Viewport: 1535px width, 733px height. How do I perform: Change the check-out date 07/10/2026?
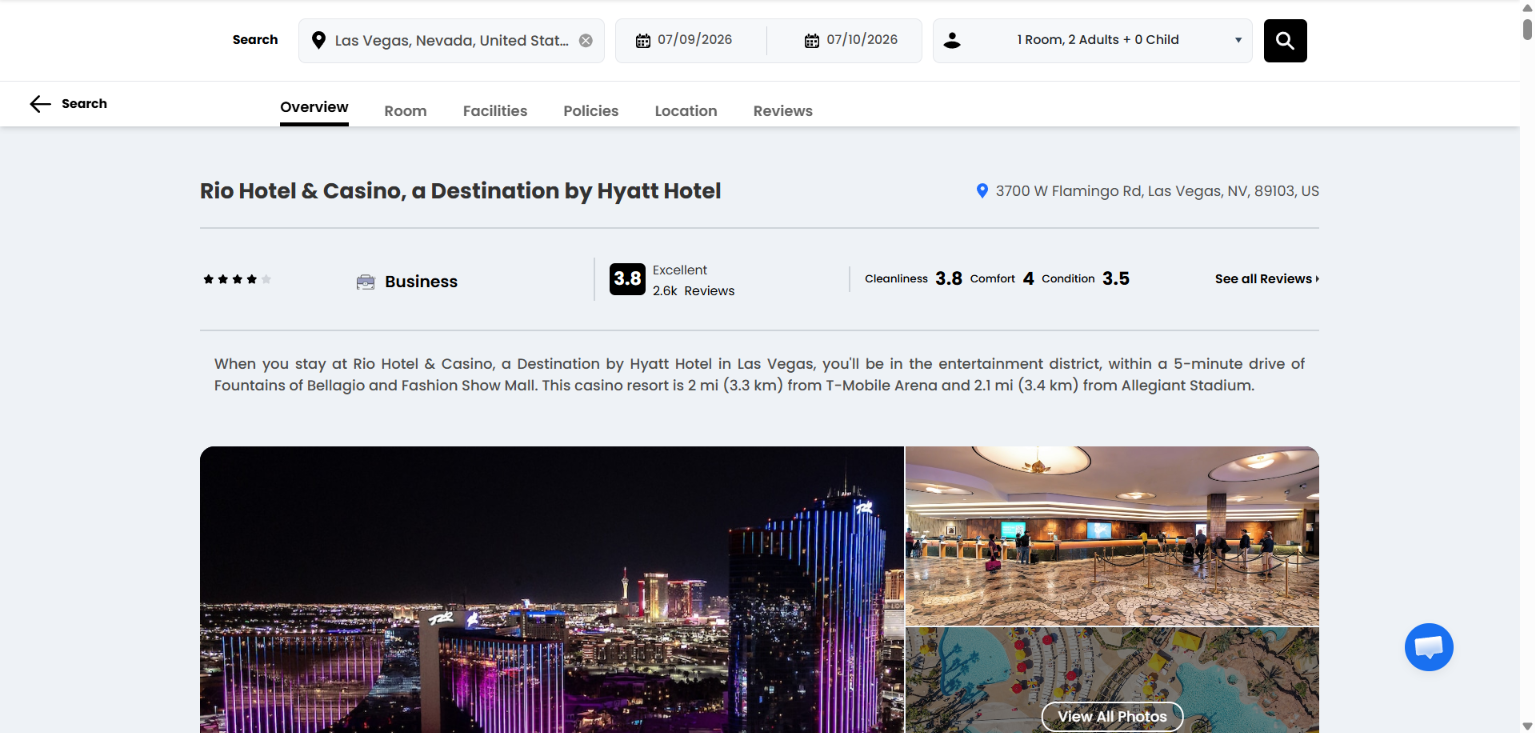coord(862,40)
